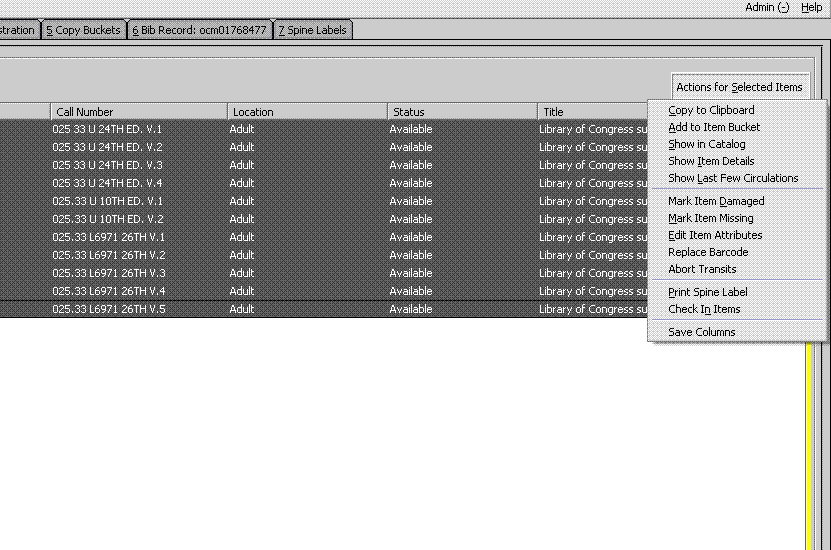Select Show Last Few Circulations

pyautogui.click(x=733, y=178)
